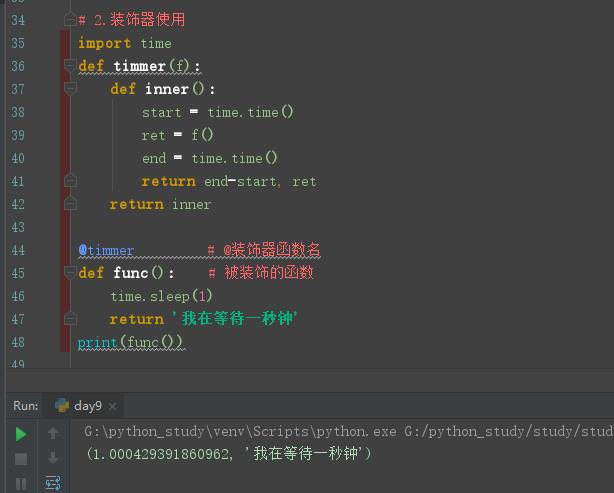Viewport: 614px width, 493px height.
Task: Jump up the stack trace with the arrow
Action: 53,433
